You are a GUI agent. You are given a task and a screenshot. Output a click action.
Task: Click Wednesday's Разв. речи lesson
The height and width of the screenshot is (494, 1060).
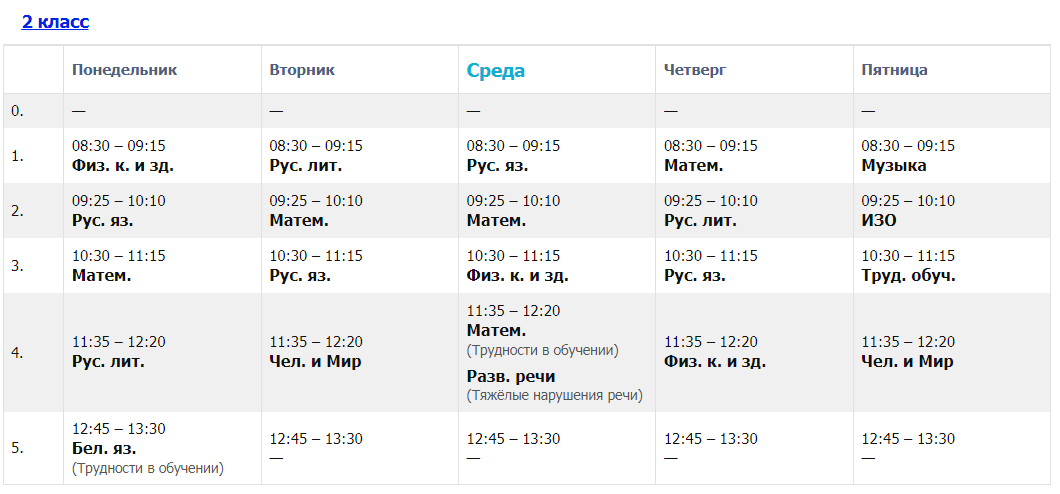click(510, 377)
